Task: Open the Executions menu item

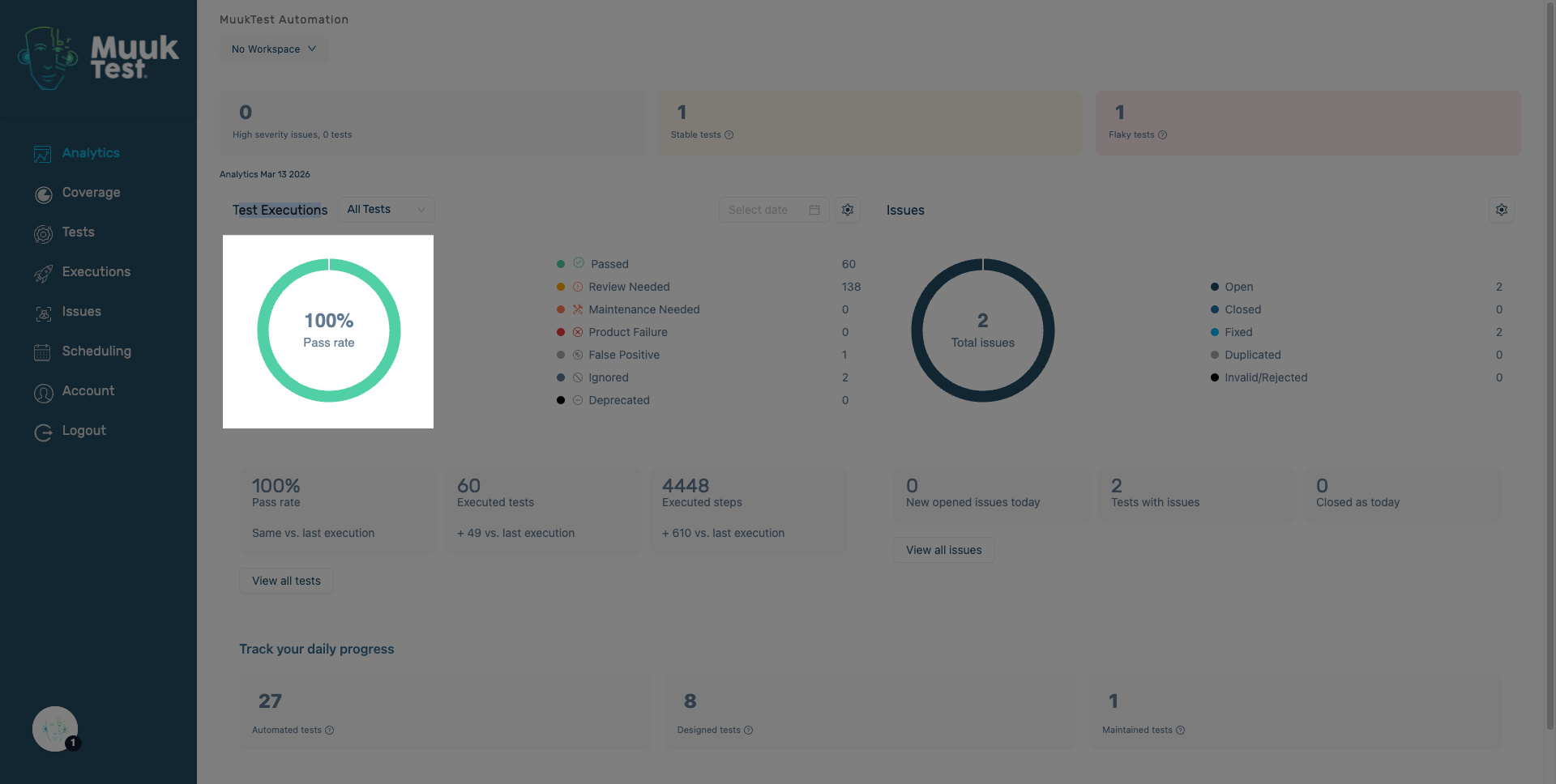Action: click(96, 272)
